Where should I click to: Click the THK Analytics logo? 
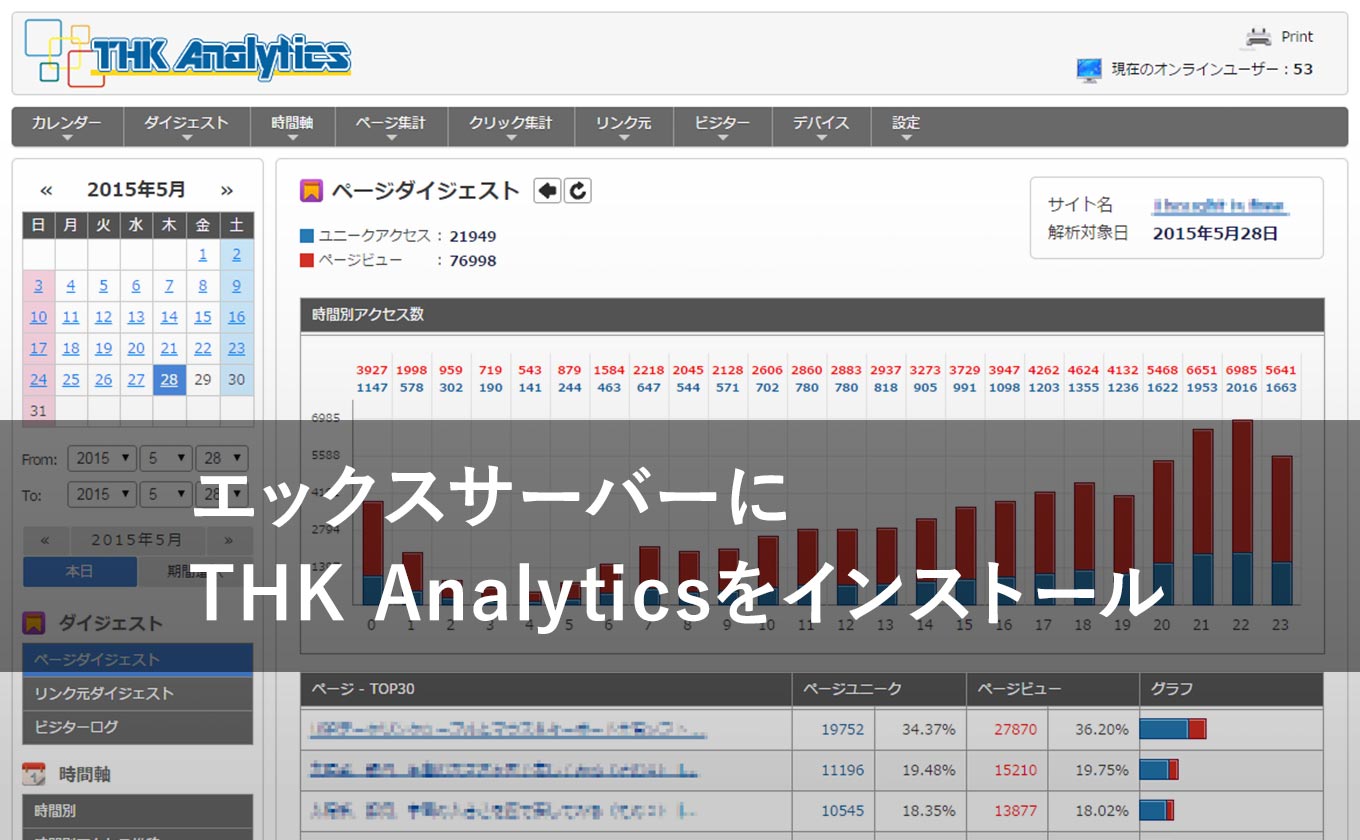pos(188,54)
